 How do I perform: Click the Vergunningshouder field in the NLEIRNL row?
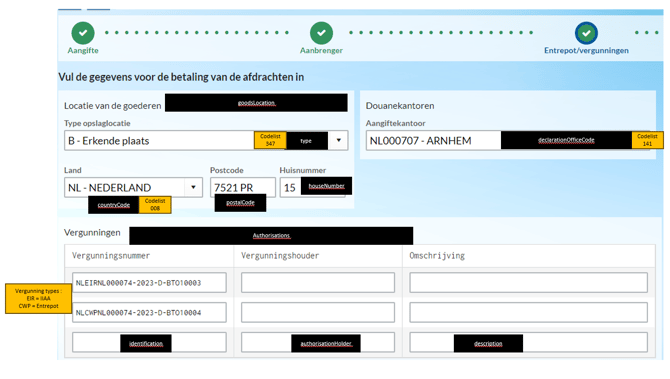point(318,283)
